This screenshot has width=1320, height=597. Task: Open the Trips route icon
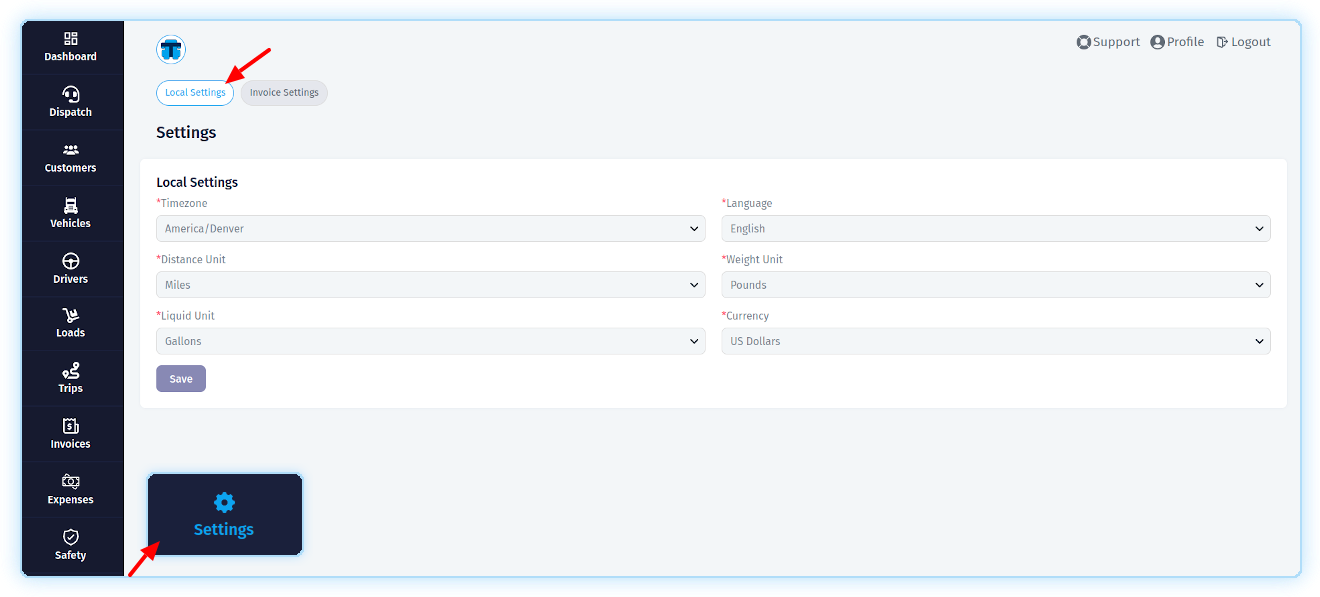tap(71, 371)
